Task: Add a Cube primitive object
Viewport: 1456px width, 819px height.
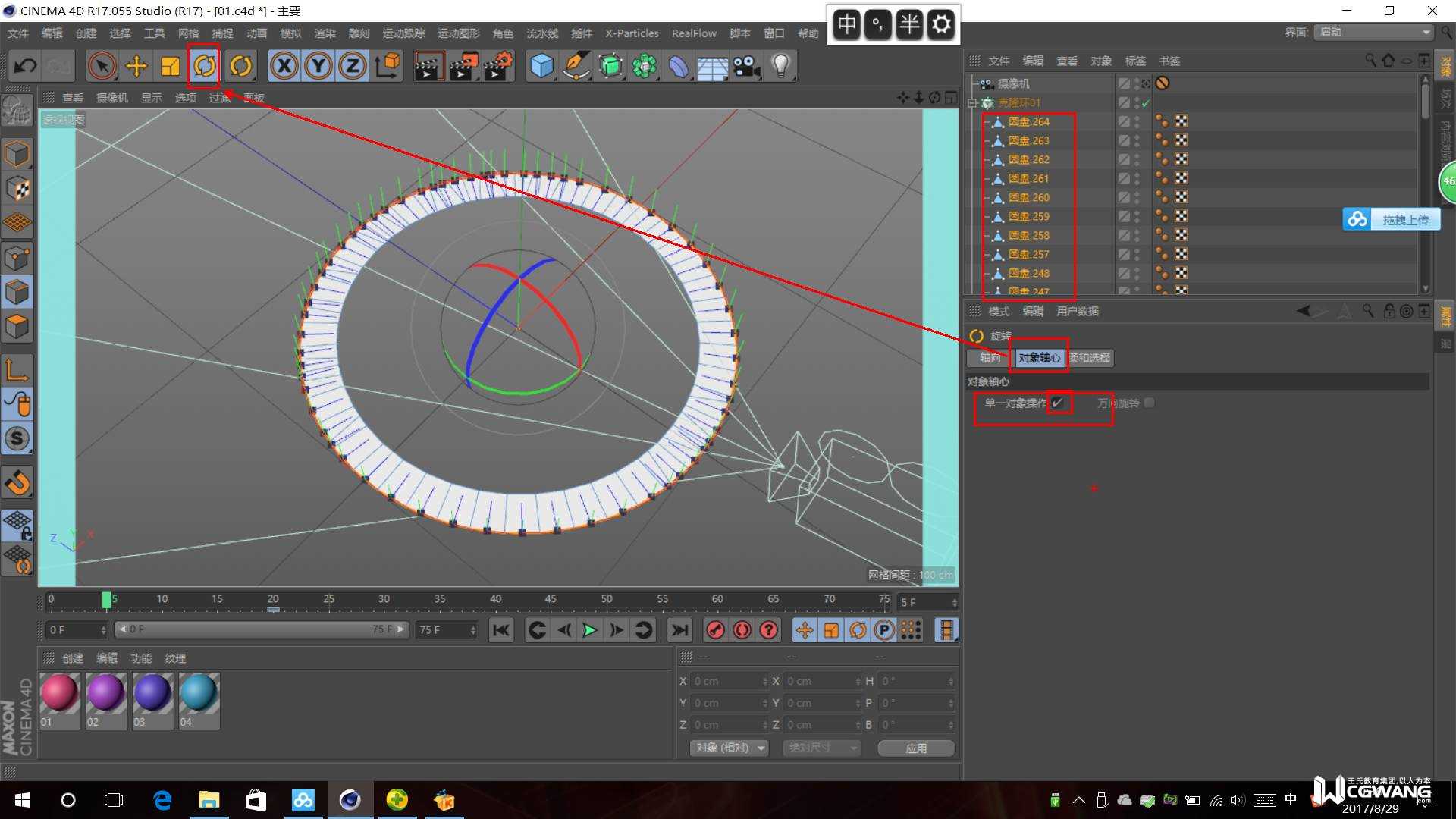Action: 541,66
